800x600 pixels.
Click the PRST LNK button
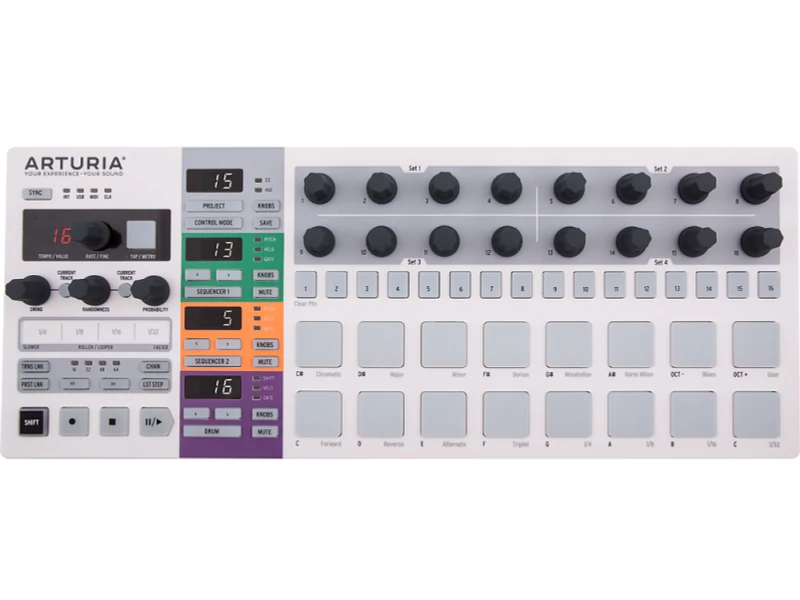pos(34,384)
